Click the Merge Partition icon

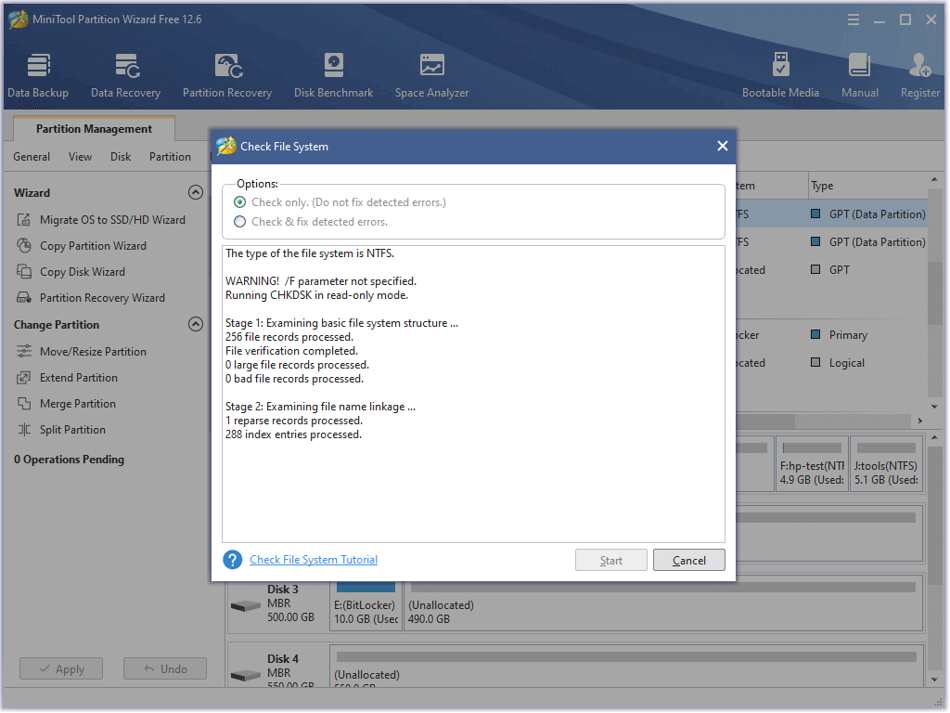pos(24,403)
